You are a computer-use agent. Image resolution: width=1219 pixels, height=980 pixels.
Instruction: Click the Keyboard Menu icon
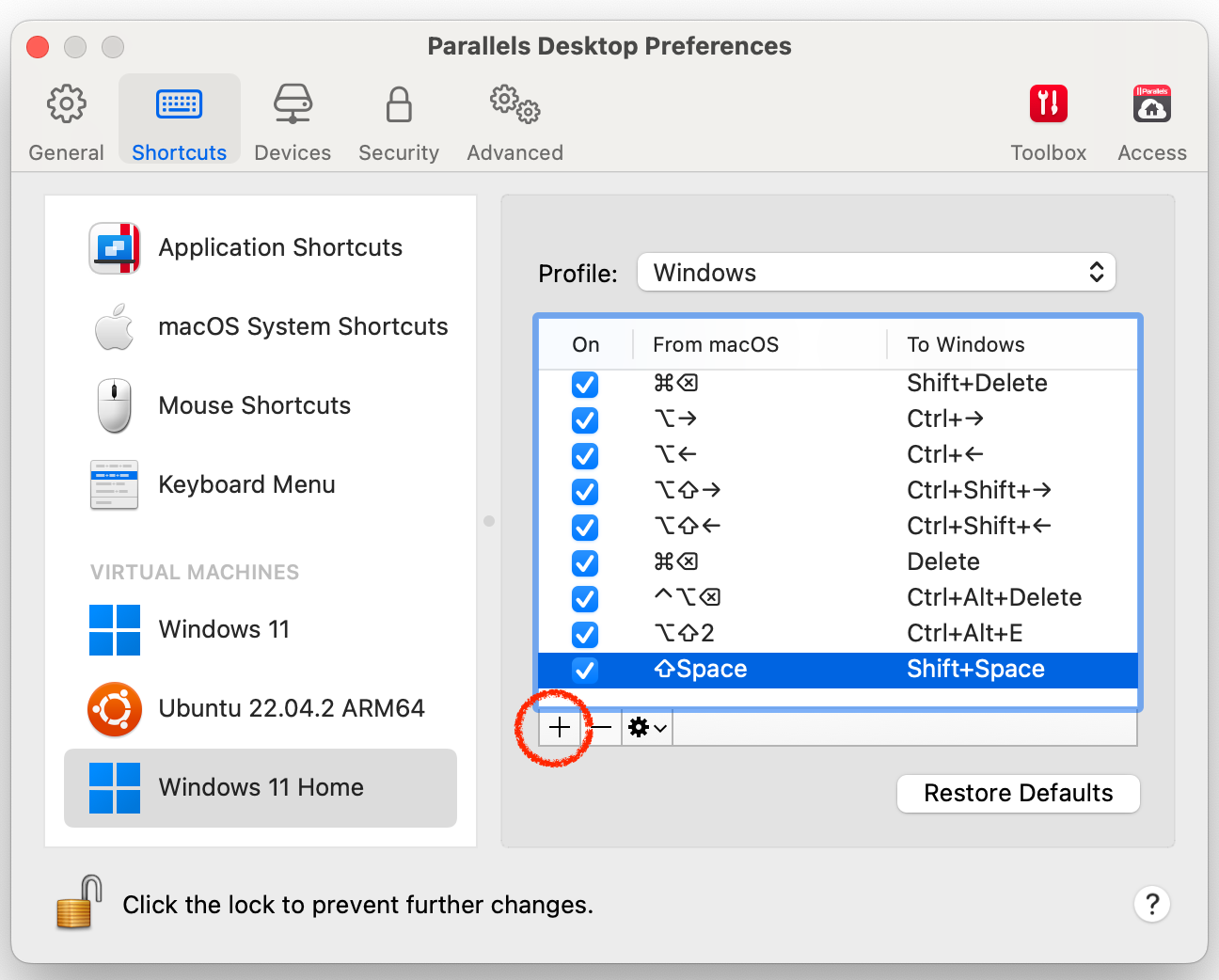tap(115, 484)
